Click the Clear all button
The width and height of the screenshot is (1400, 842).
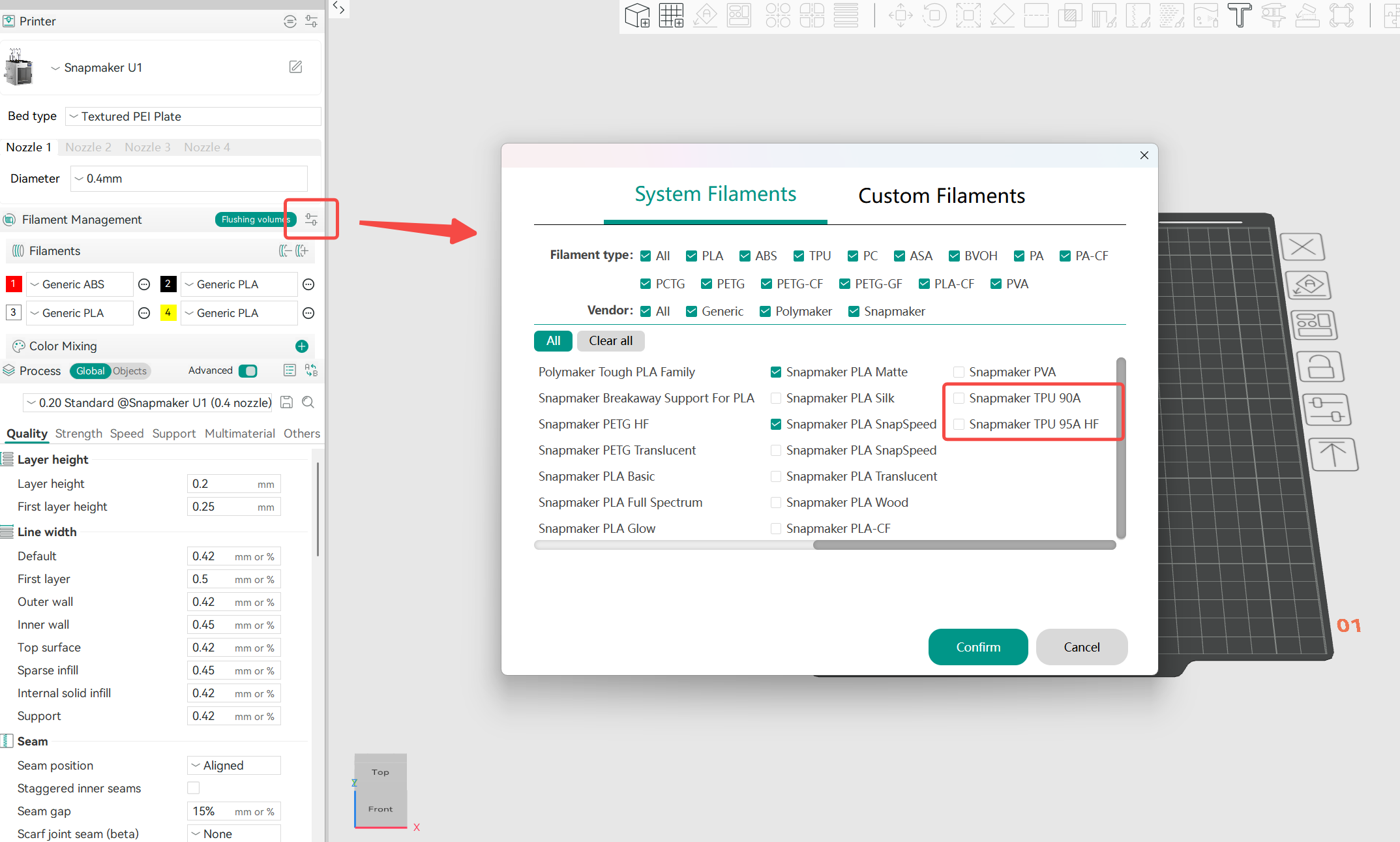coord(610,340)
